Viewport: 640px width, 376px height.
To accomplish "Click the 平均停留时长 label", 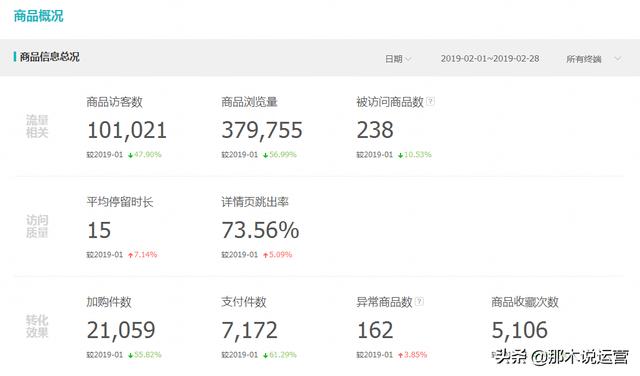I will (120, 202).
